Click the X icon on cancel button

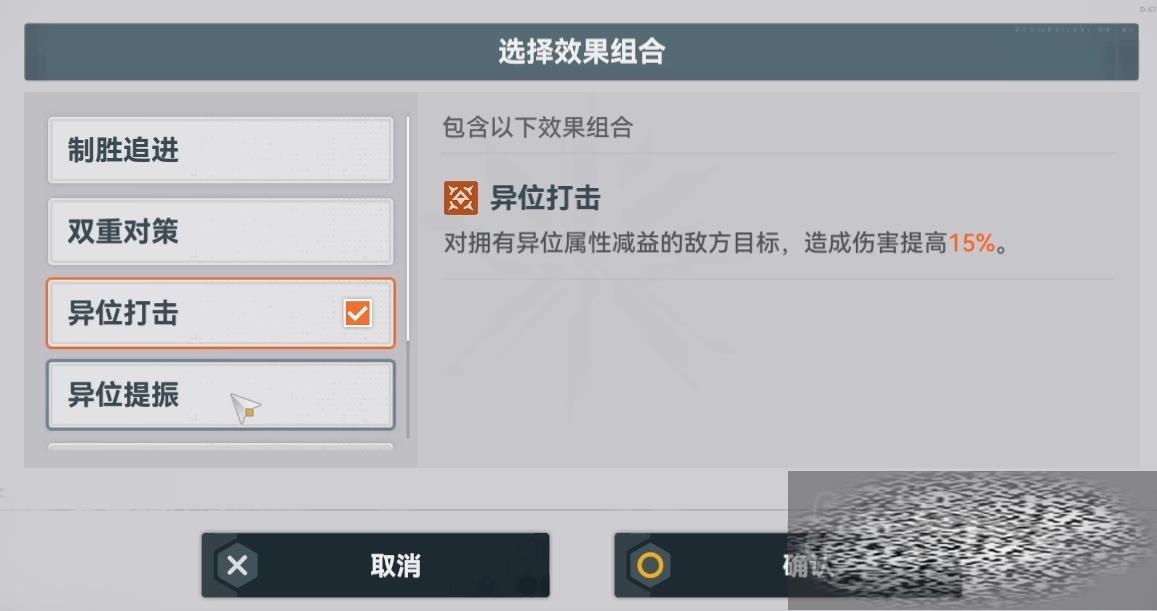coord(237,566)
